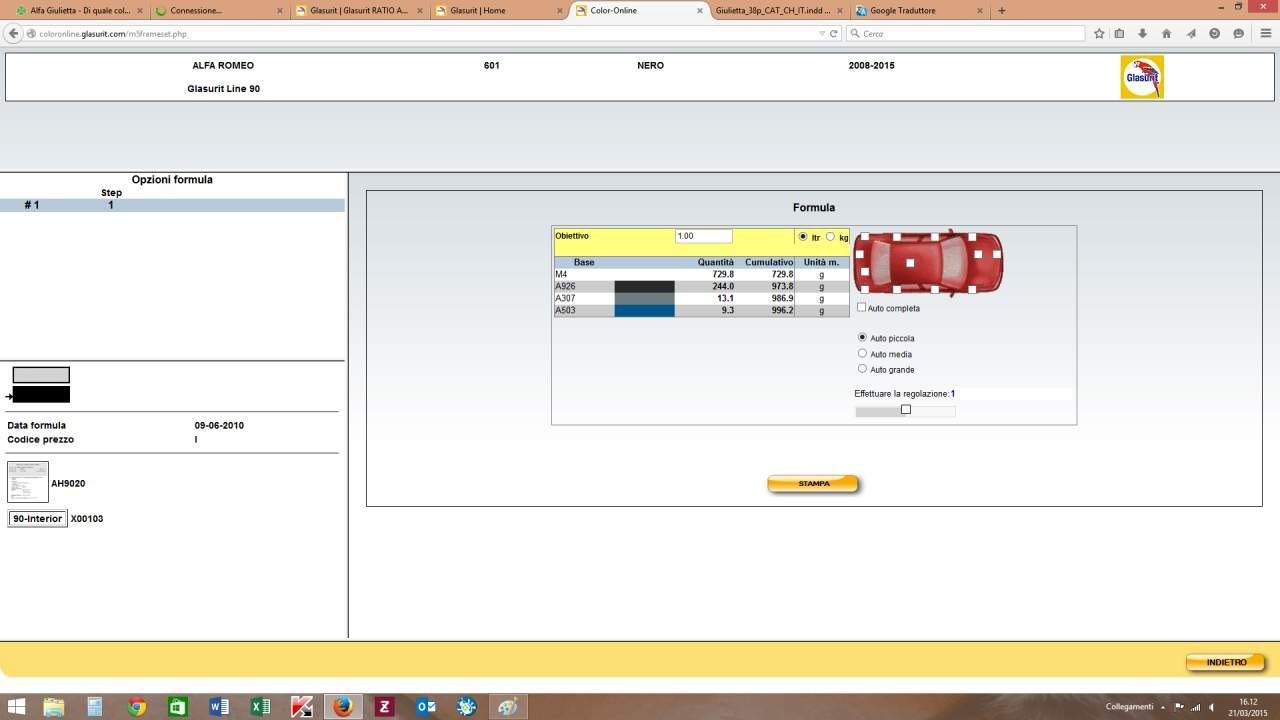
Task: Click the 'M4' base row label
Action: (x=561, y=274)
